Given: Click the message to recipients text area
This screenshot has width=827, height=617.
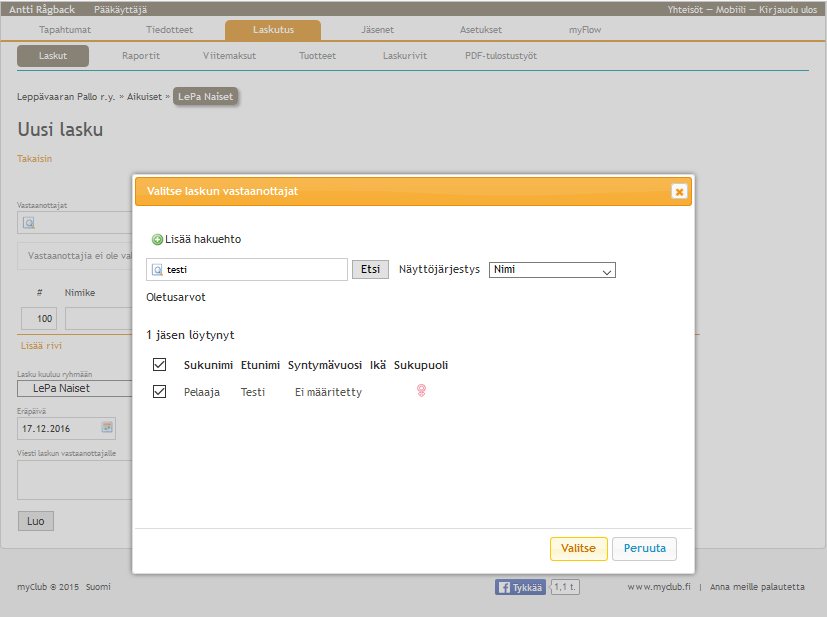Looking at the screenshot, I should click(74, 480).
